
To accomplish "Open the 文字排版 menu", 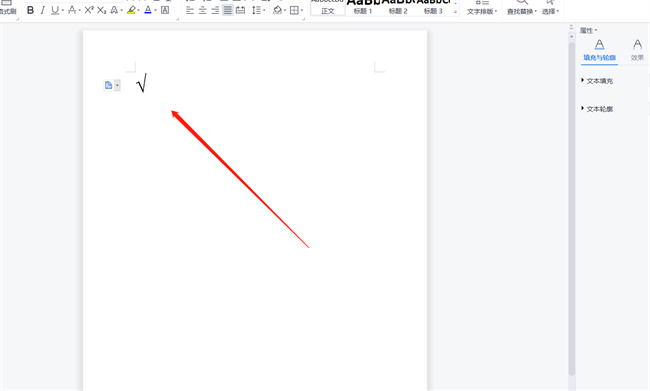I will coord(482,7).
